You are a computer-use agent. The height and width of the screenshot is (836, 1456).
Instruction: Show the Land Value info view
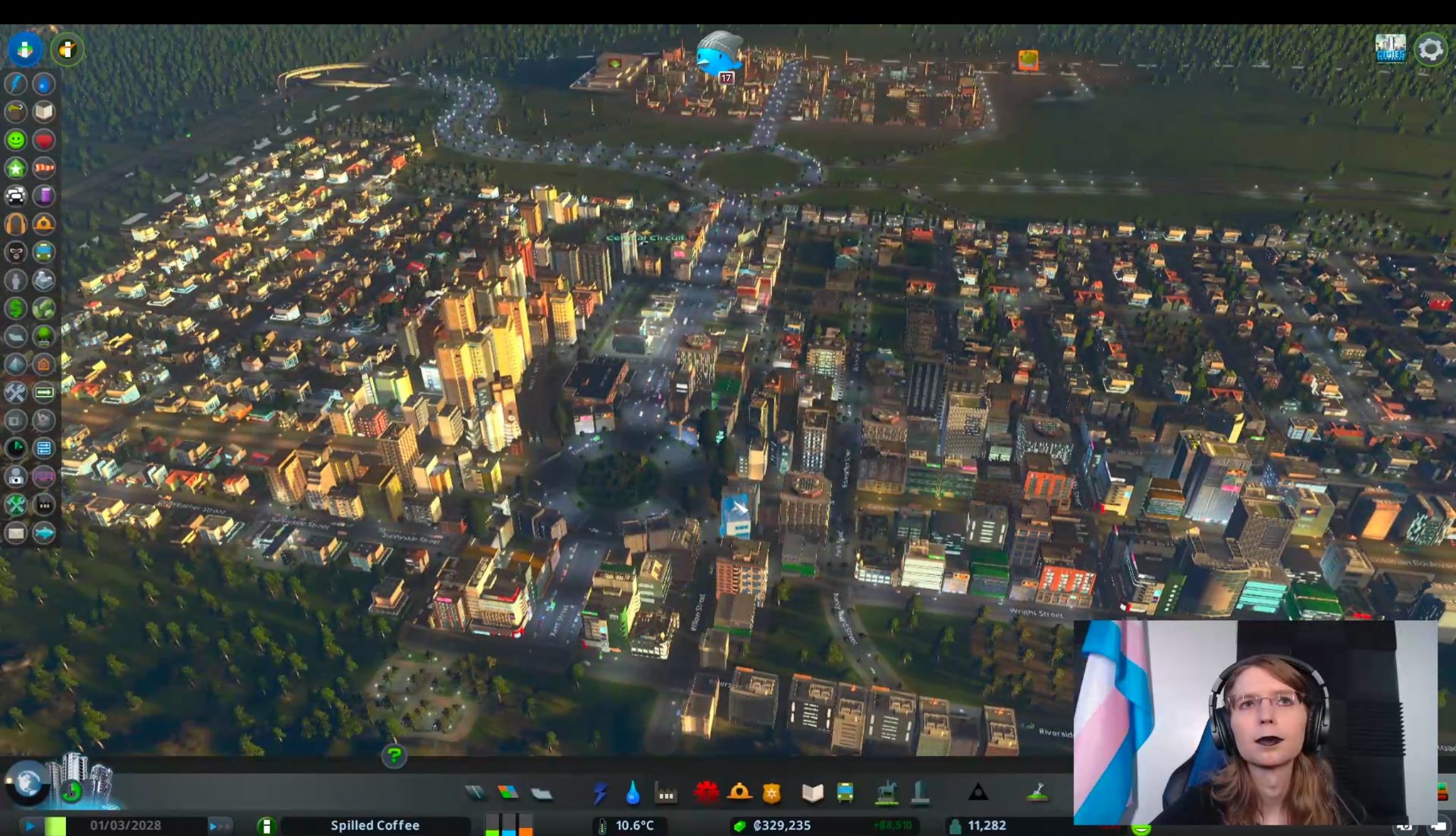coord(16,309)
